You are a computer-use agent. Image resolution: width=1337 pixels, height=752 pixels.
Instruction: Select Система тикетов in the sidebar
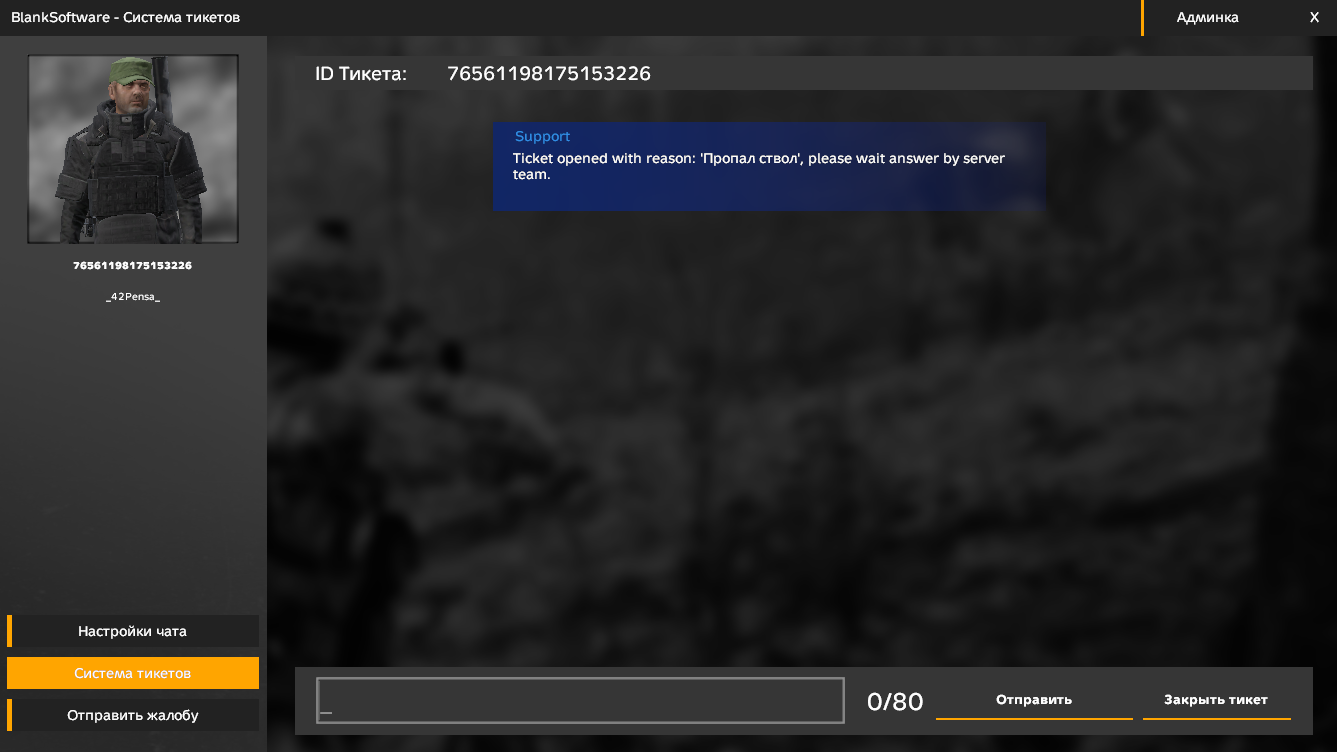pos(133,673)
